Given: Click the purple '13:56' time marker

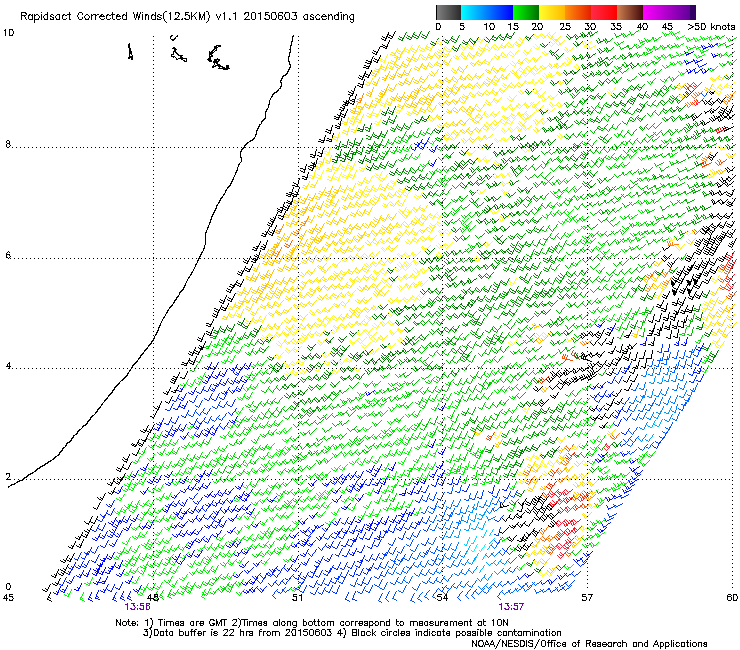Looking at the screenshot, I should tap(137, 607).
